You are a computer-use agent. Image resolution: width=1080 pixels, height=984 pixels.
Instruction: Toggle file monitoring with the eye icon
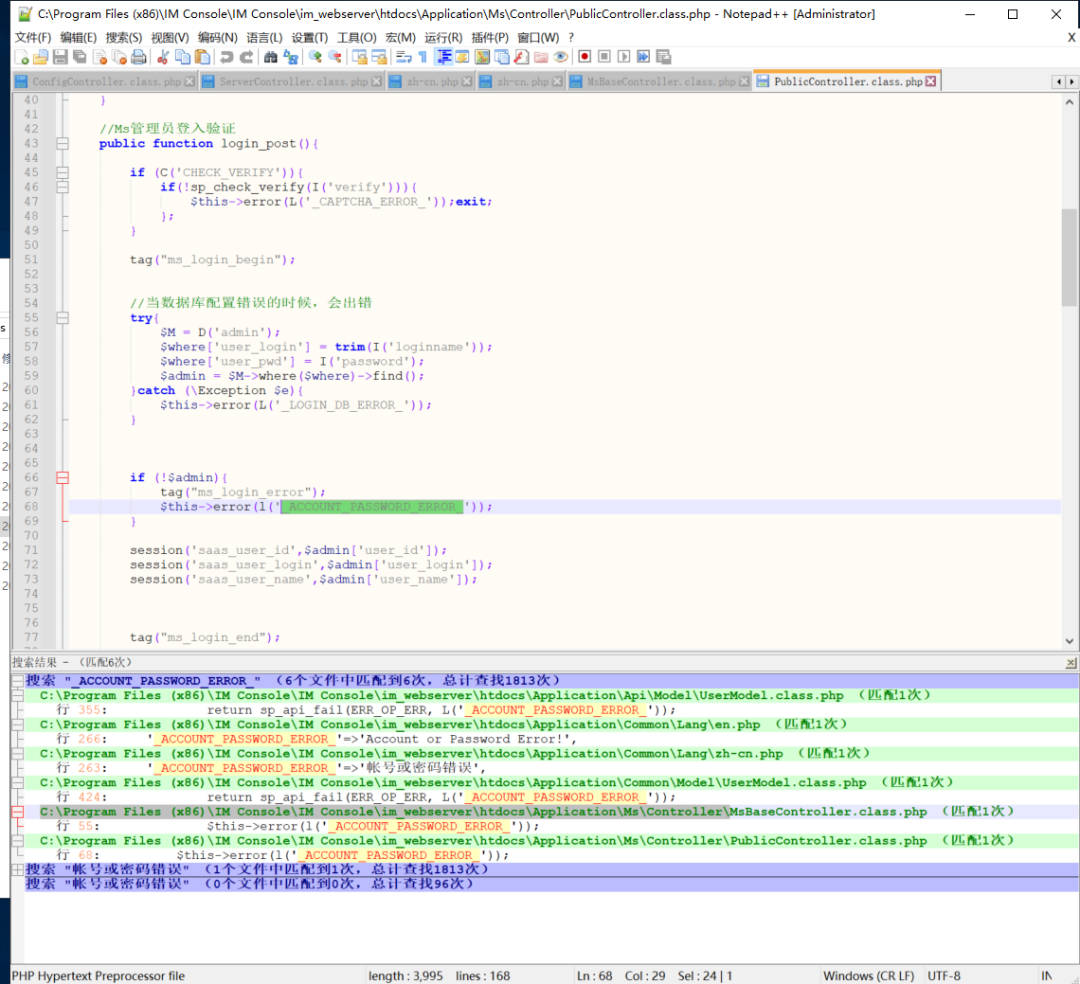pyautogui.click(x=561, y=57)
